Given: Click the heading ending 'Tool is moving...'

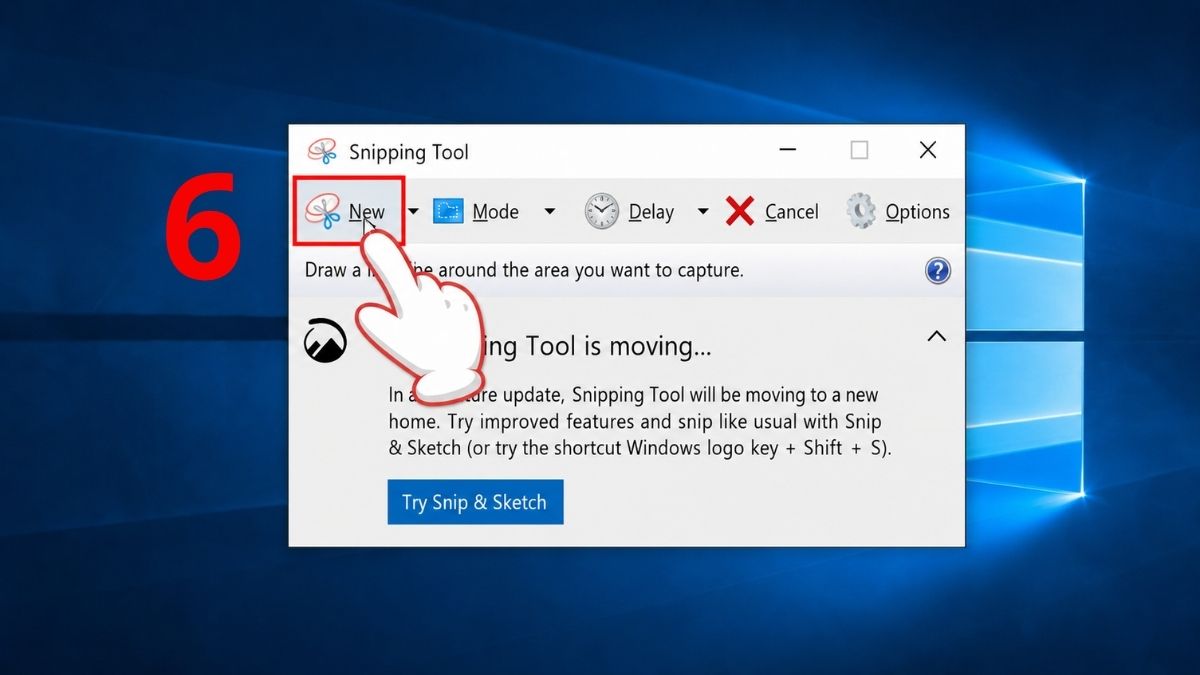Looking at the screenshot, I should [596, 347].
